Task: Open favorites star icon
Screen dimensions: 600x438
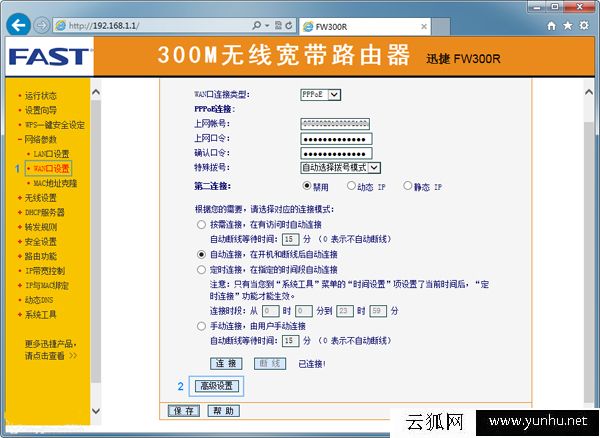Action: coord(567,26)
